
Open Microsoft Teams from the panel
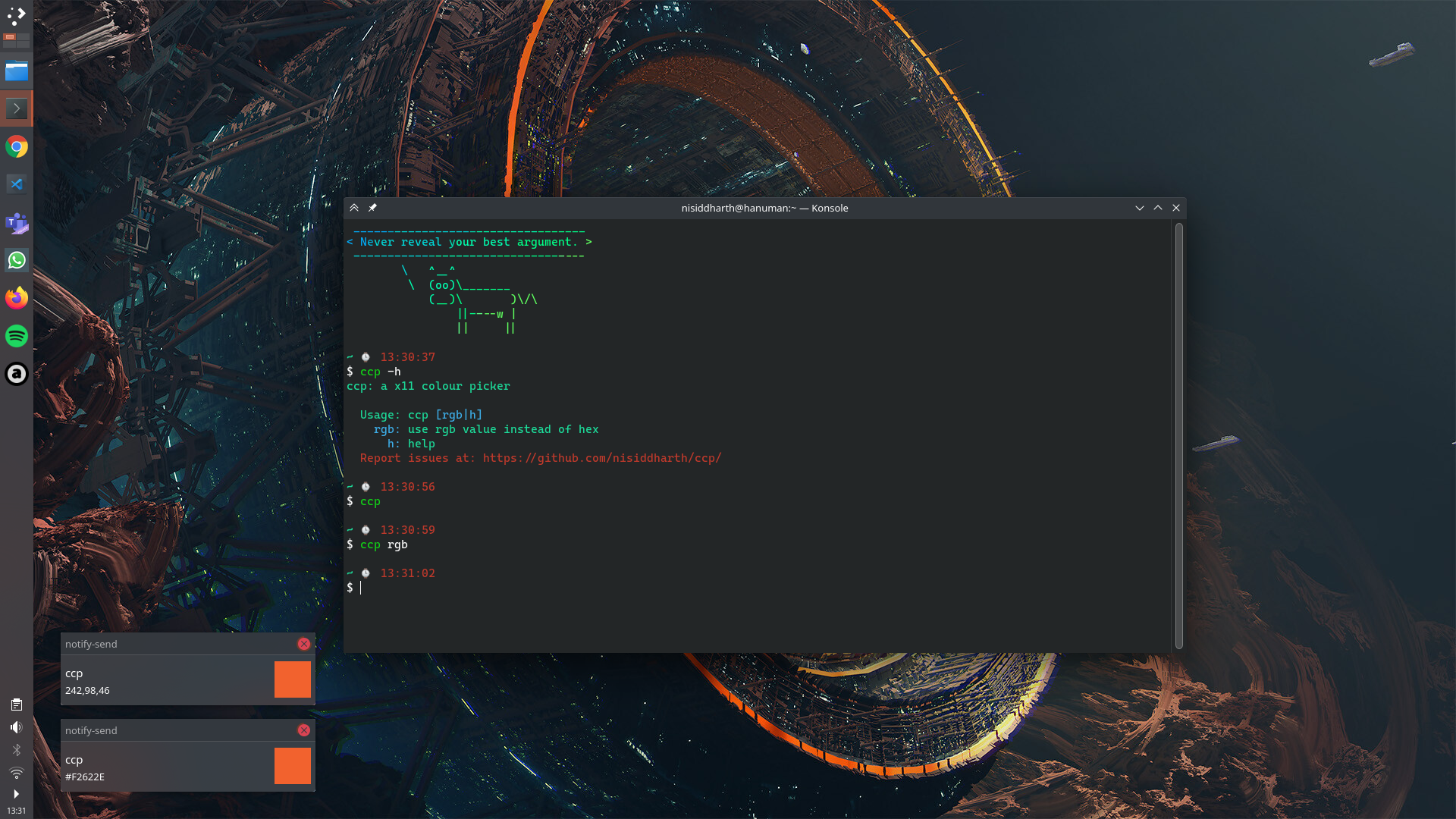[x=16, y=222]
